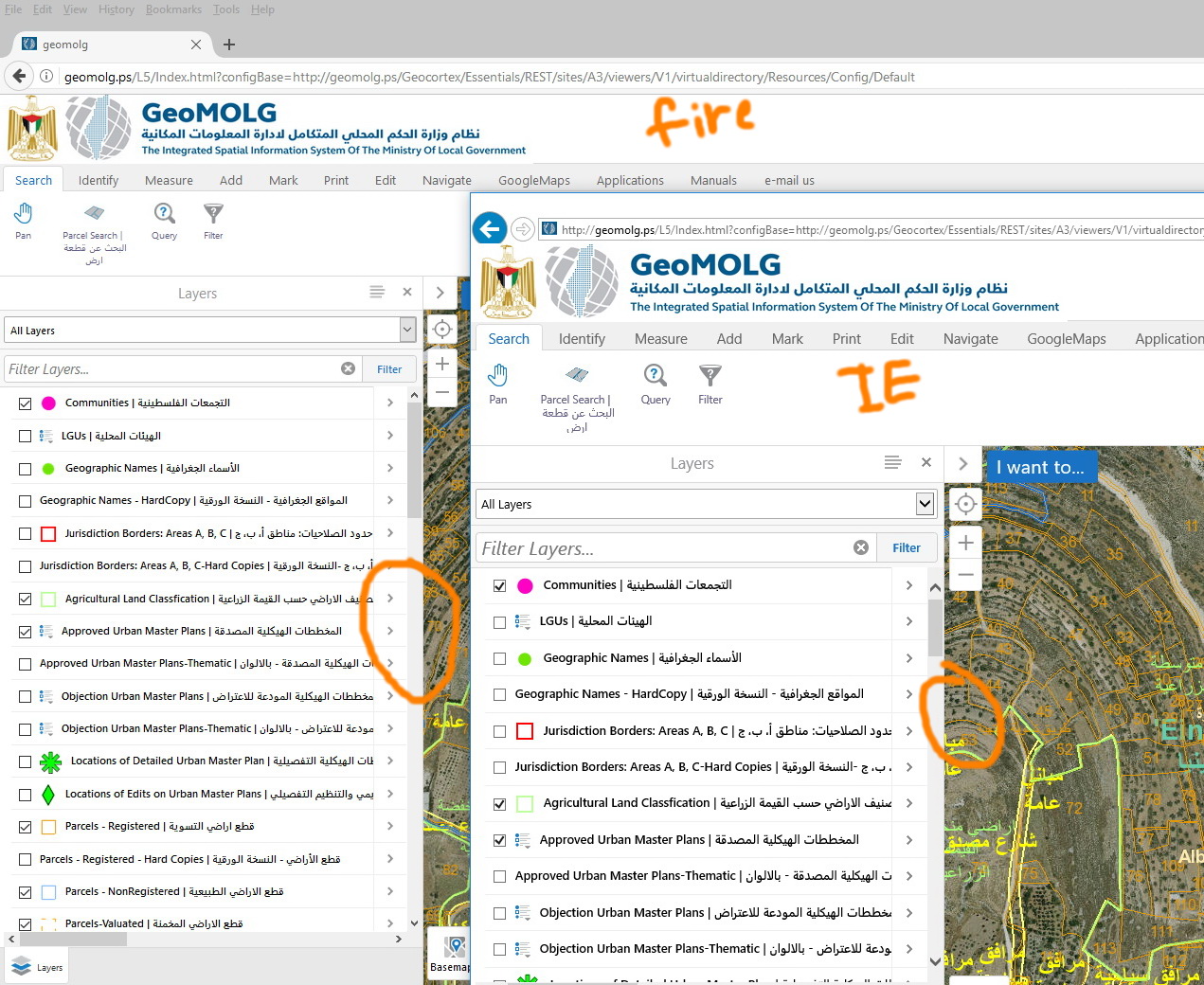
Task: Toggle Approved Urban Master Plans checkbox in IE
Action: click(x=499, y=840)
